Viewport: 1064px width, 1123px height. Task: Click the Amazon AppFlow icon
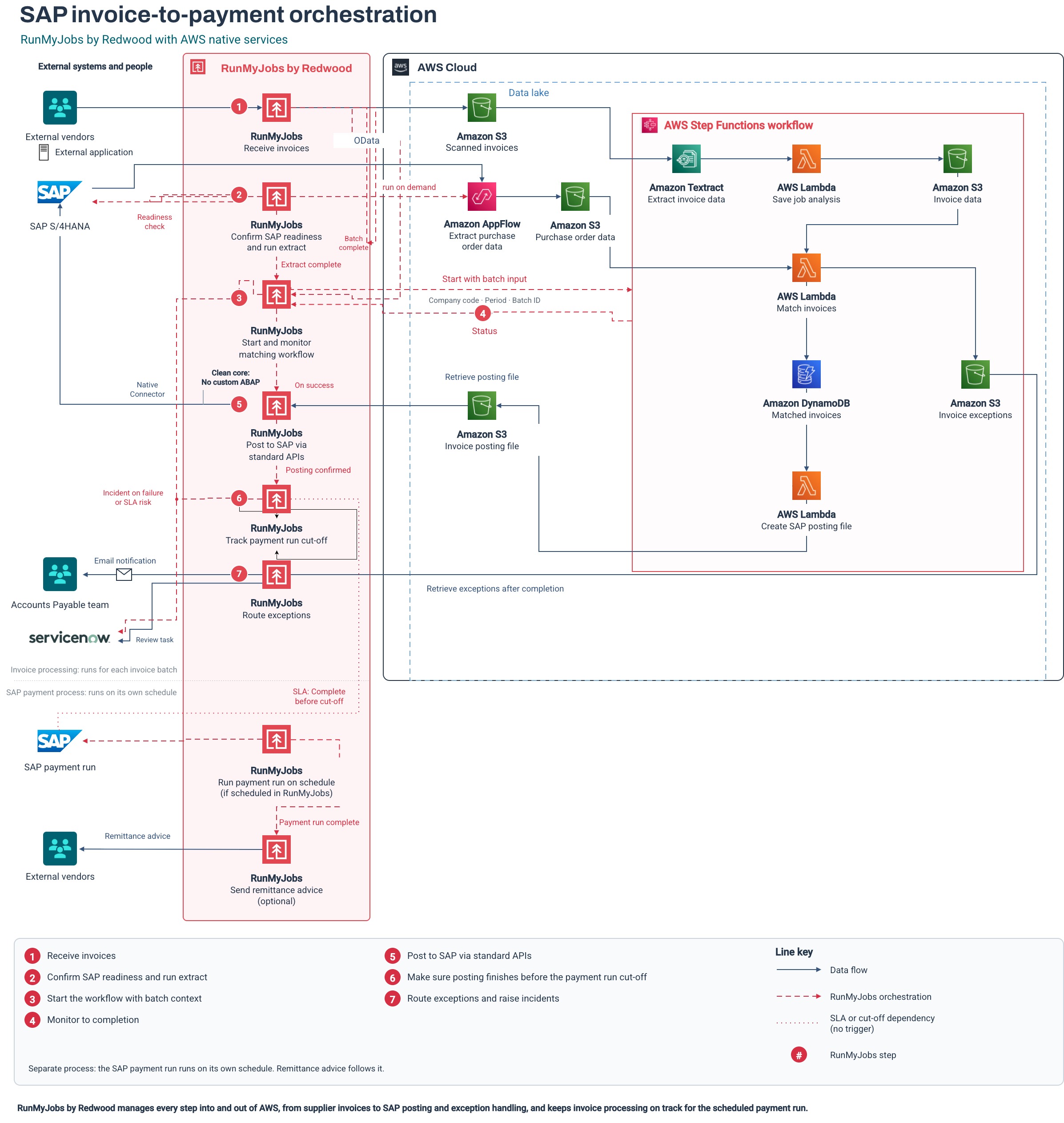point(482,196)
